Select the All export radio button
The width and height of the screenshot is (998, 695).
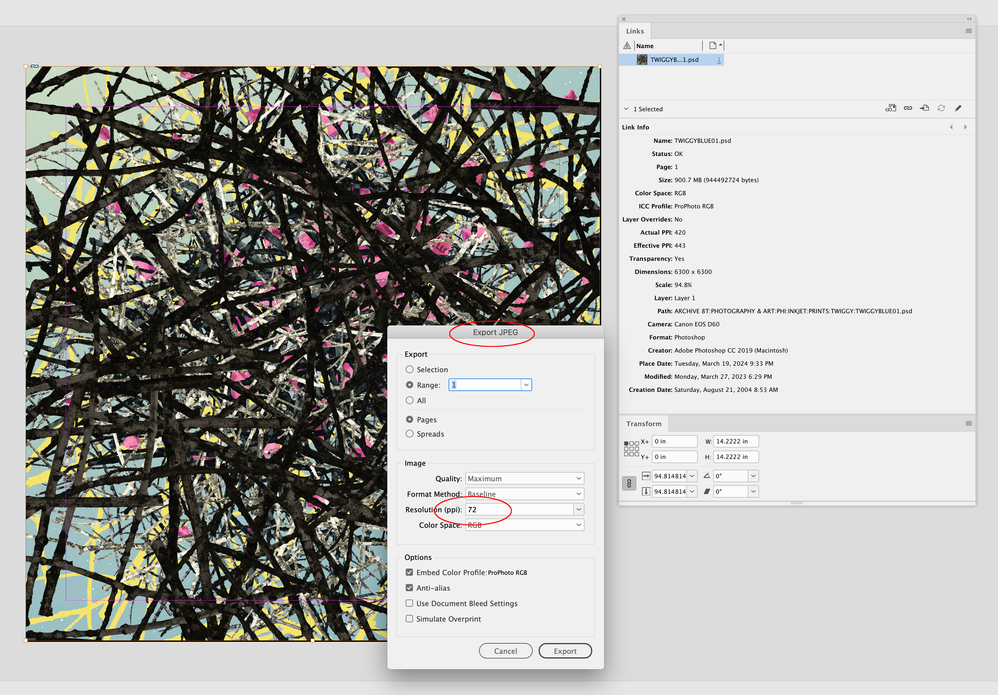tap(410, 400)
